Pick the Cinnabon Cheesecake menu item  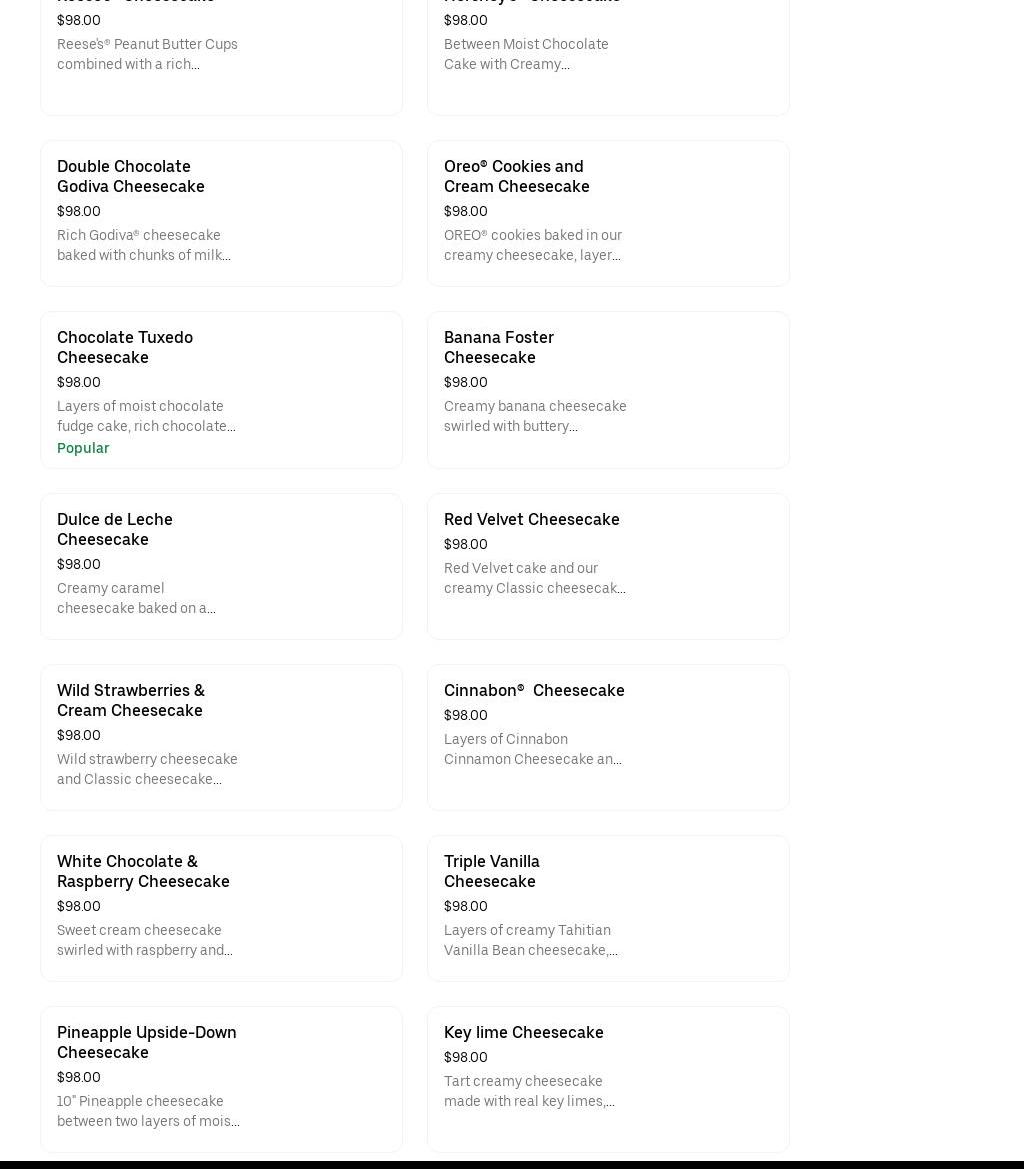coord(534,691)
